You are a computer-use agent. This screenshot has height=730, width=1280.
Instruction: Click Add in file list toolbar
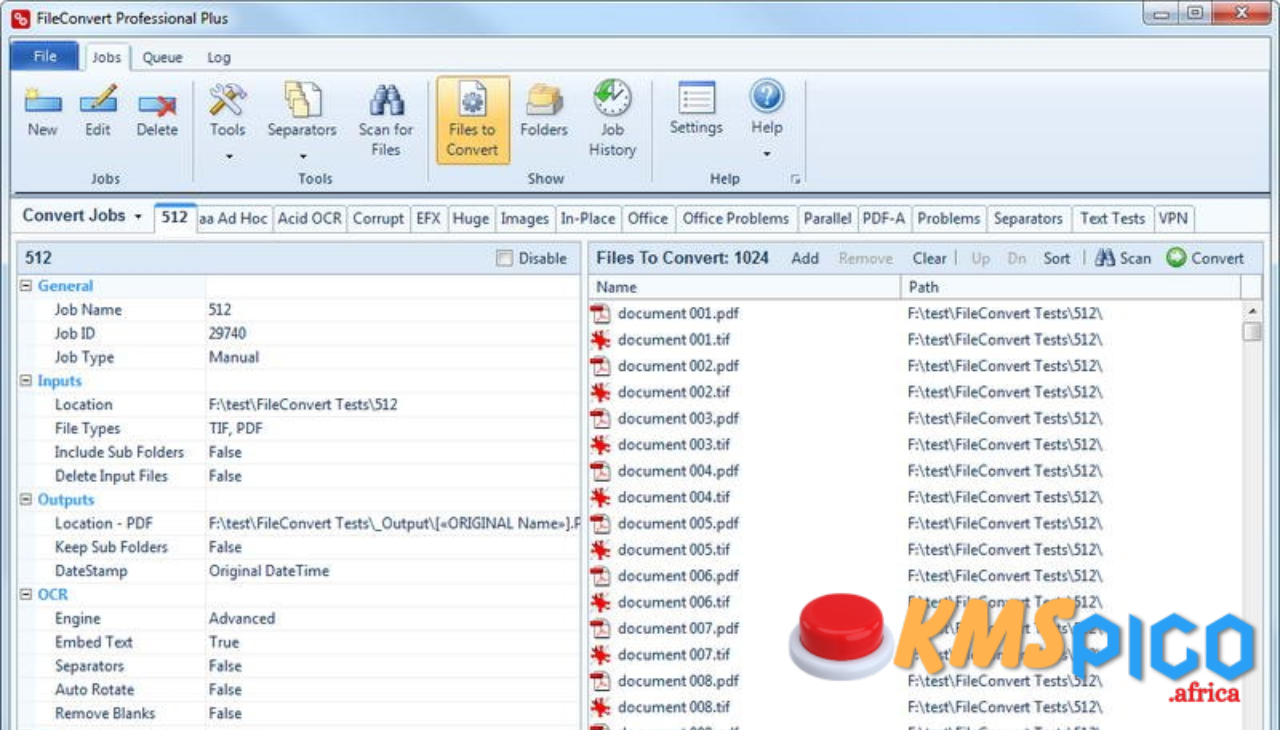(x=805, y=258)
